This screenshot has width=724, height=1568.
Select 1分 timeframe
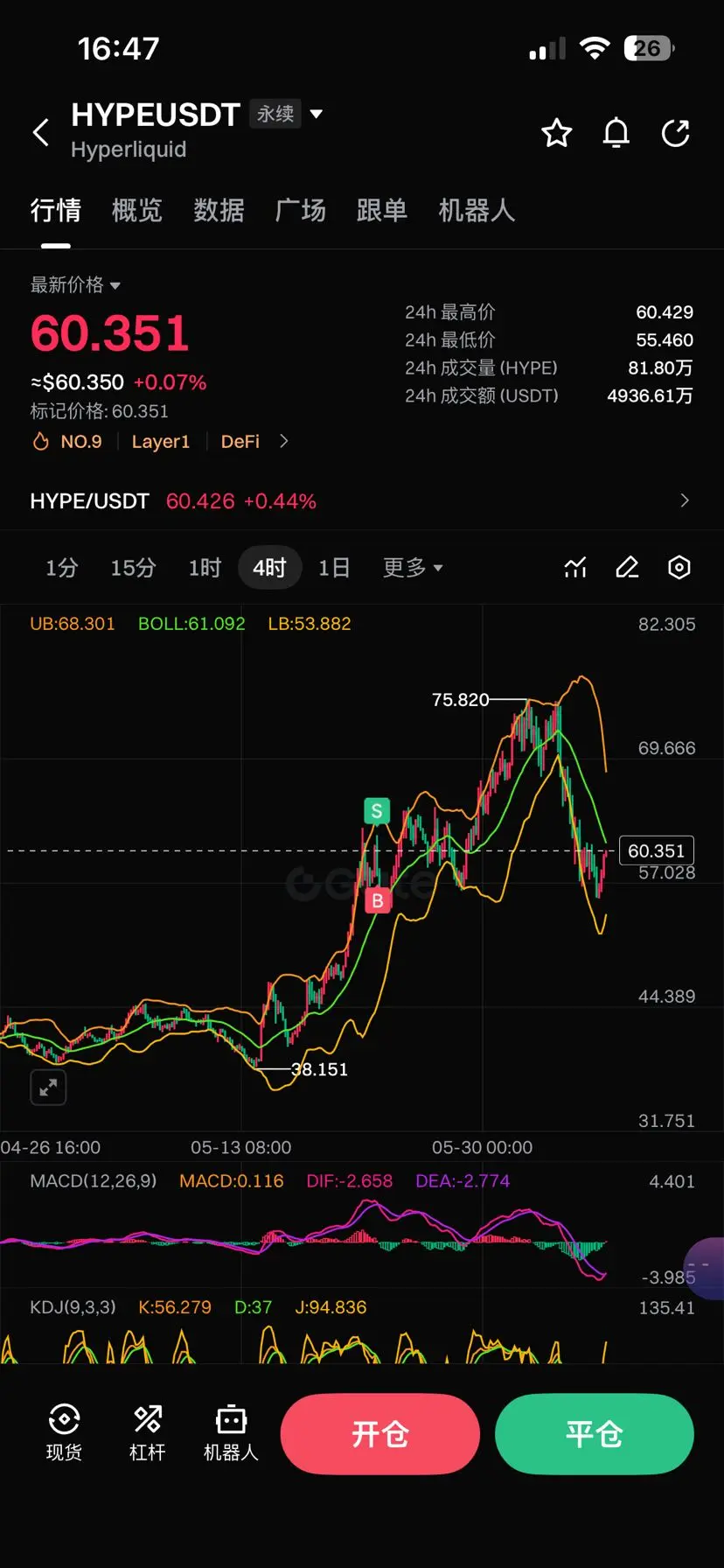(62, 568)
